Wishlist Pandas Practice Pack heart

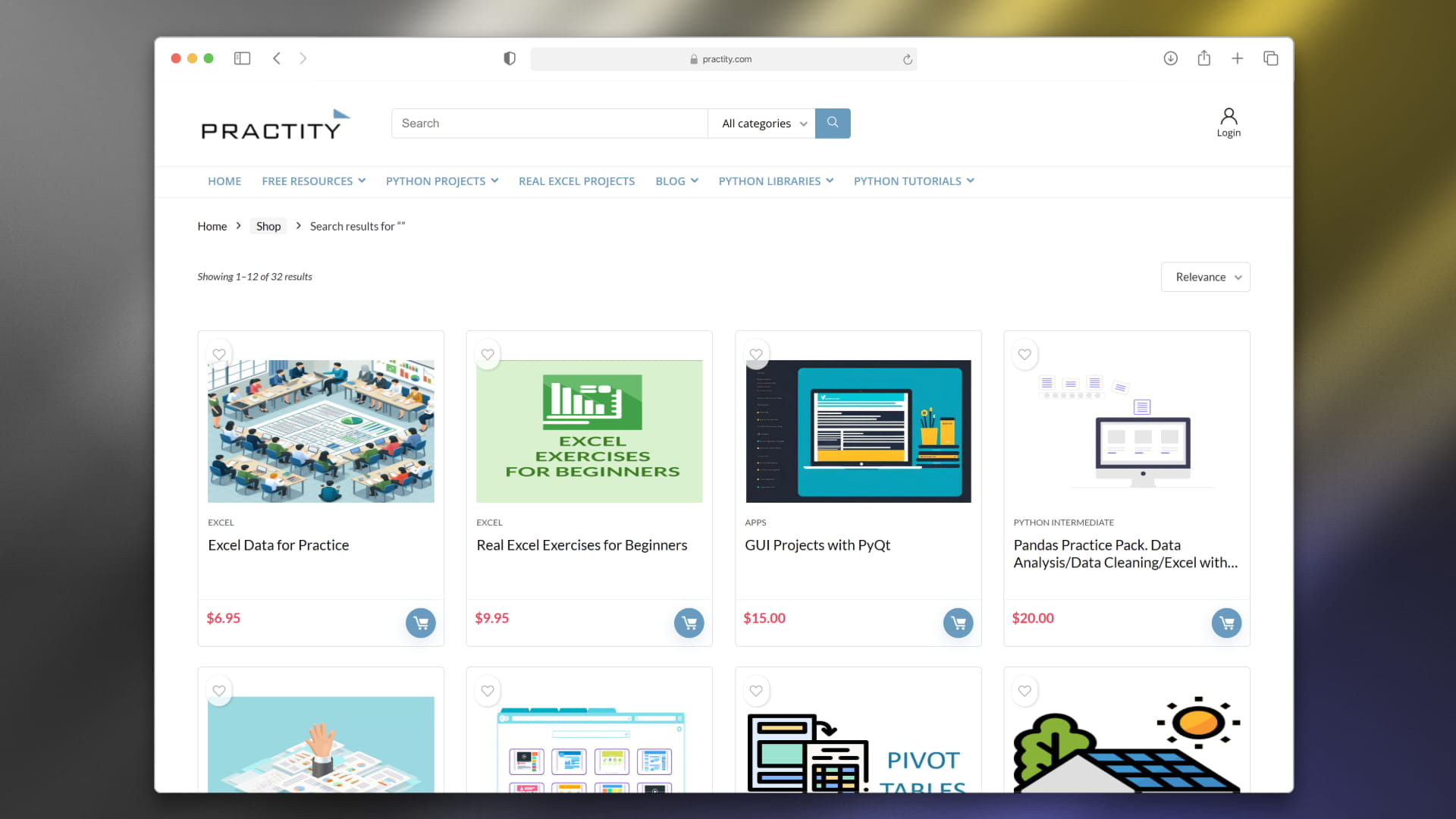click(1025, 354)
